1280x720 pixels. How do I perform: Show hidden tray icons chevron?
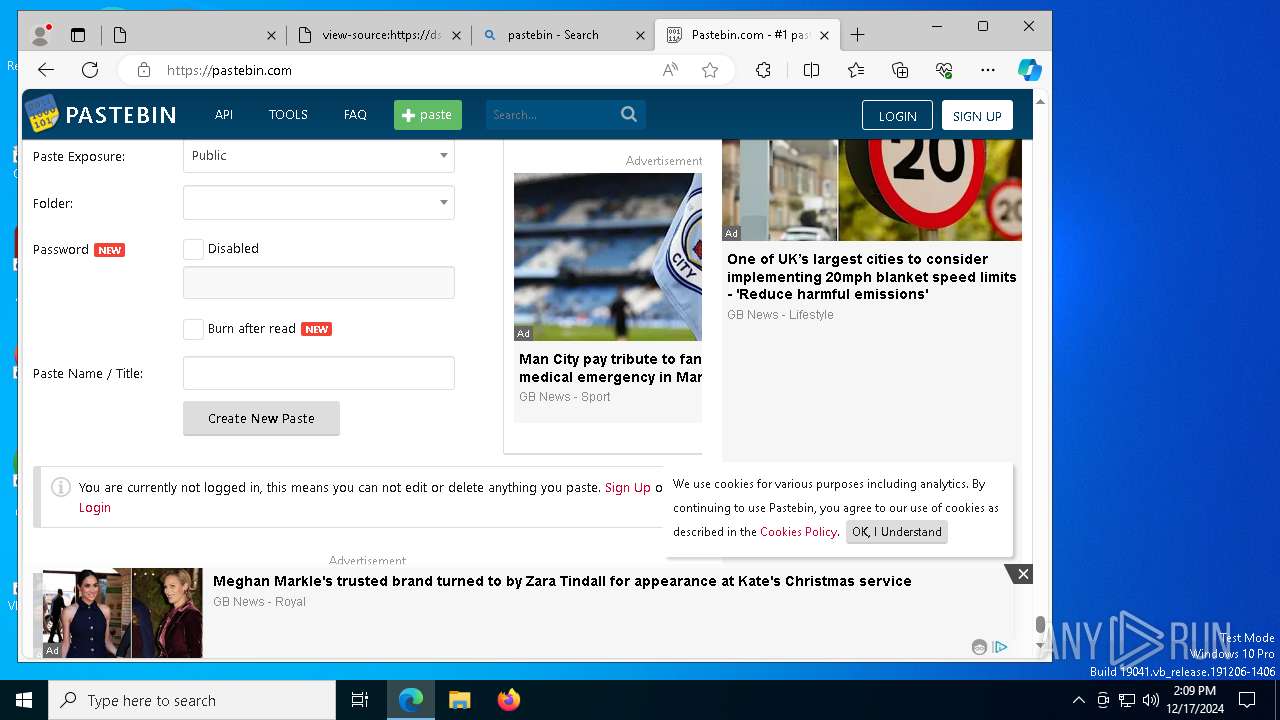pos(1078,700)
